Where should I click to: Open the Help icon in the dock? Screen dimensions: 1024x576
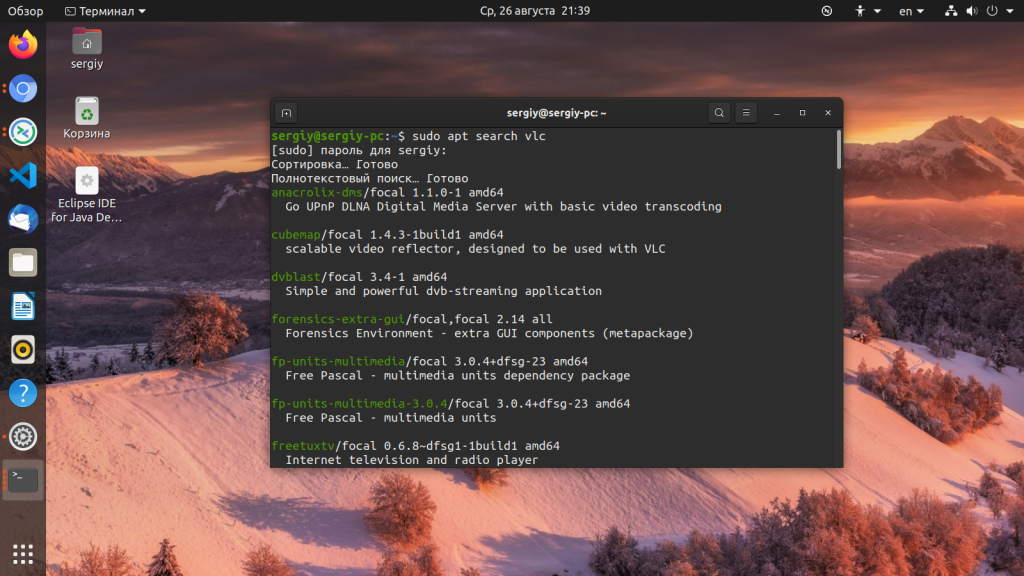(x=23, y=393)
